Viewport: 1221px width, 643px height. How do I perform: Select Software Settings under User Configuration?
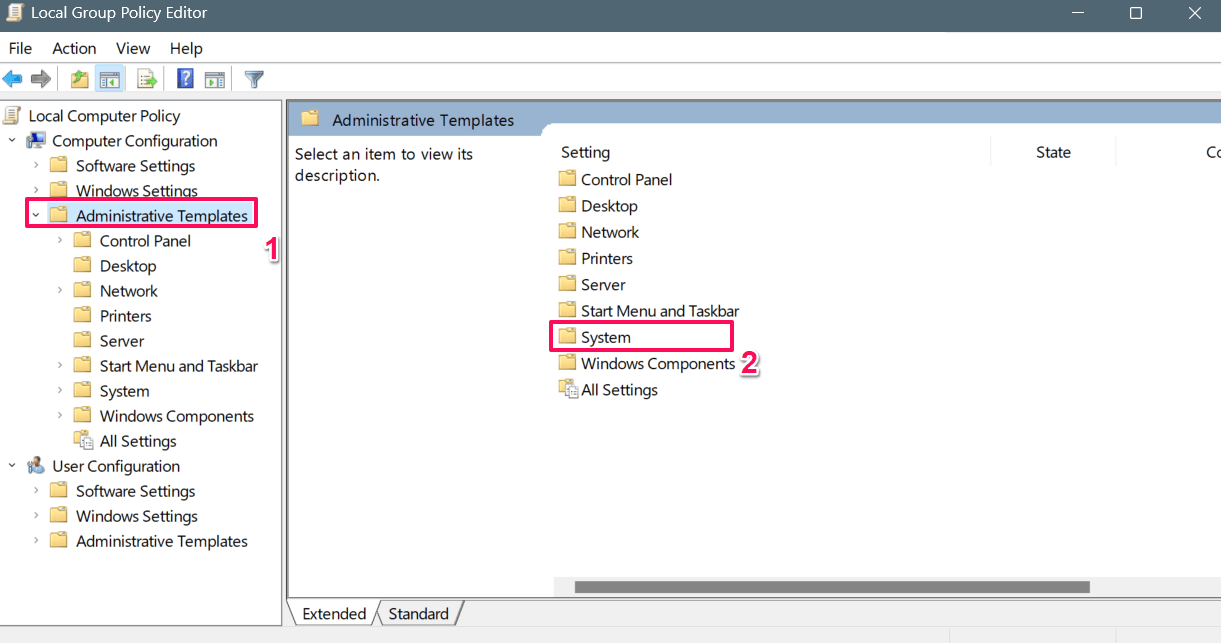point(135,490)
